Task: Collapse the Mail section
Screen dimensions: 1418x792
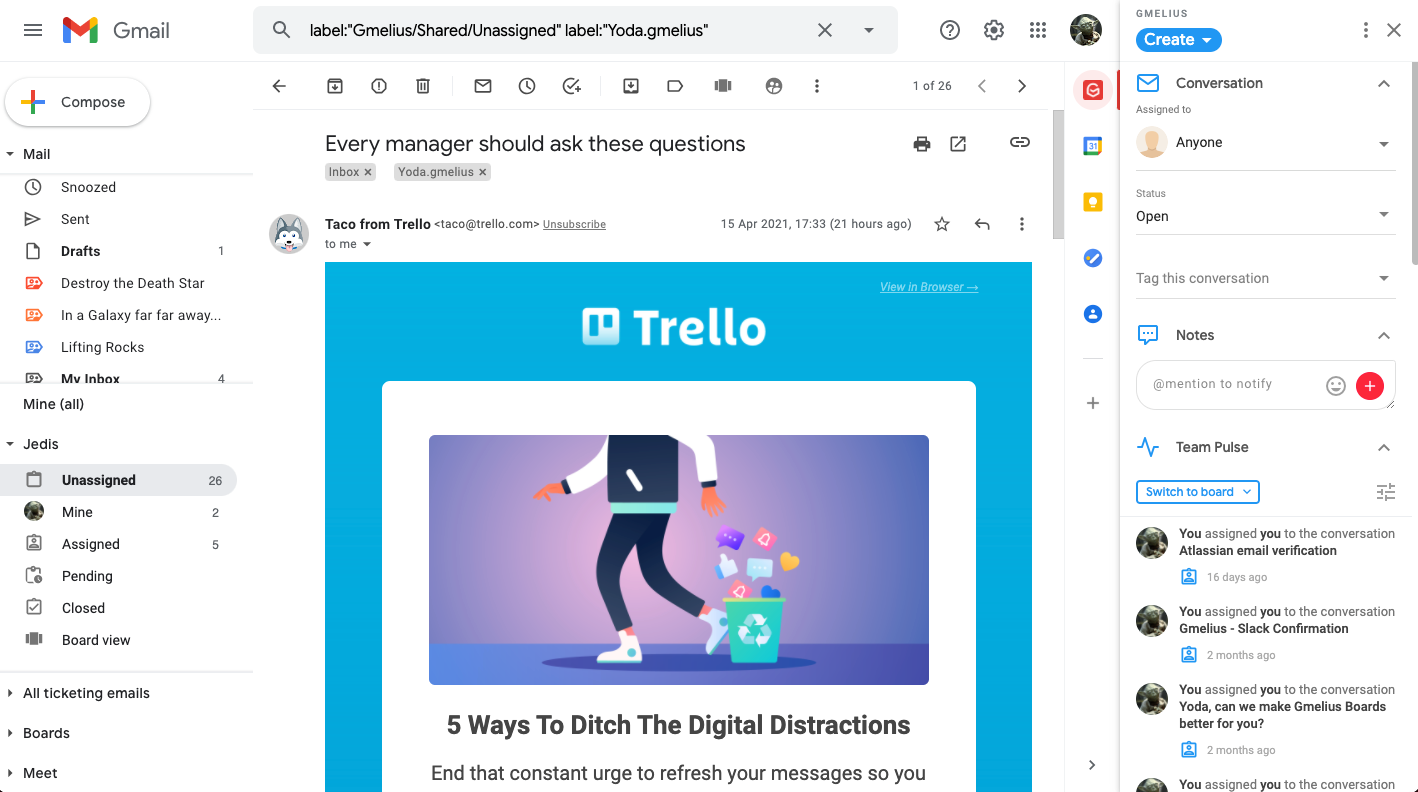Action: click(x=10, y=154)
